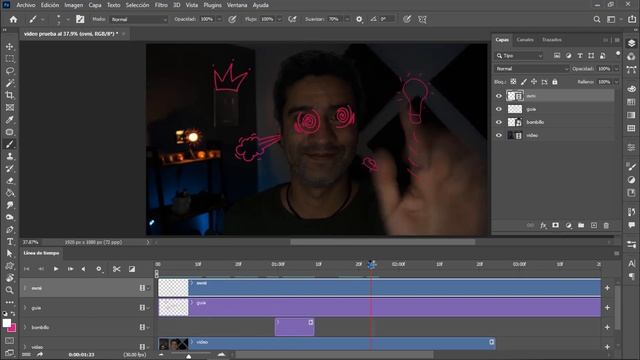Viewport: 640px width, 360px height.
Task: Step to next frame in timeline
Action: tap(70, 269)
